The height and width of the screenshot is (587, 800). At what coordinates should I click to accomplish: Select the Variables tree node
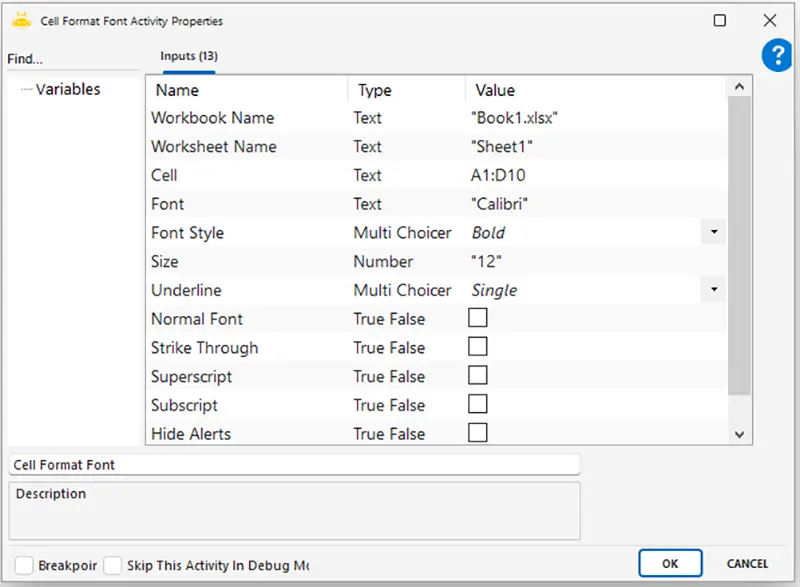coord(68,89)
